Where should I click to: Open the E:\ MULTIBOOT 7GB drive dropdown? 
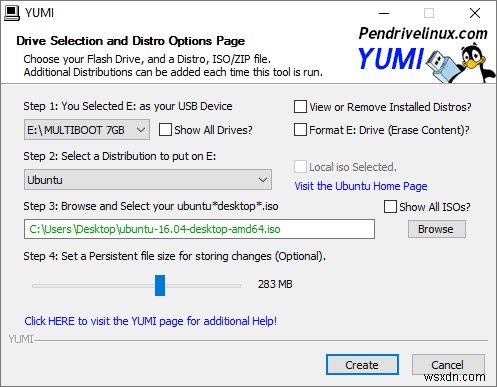(87, 130)
